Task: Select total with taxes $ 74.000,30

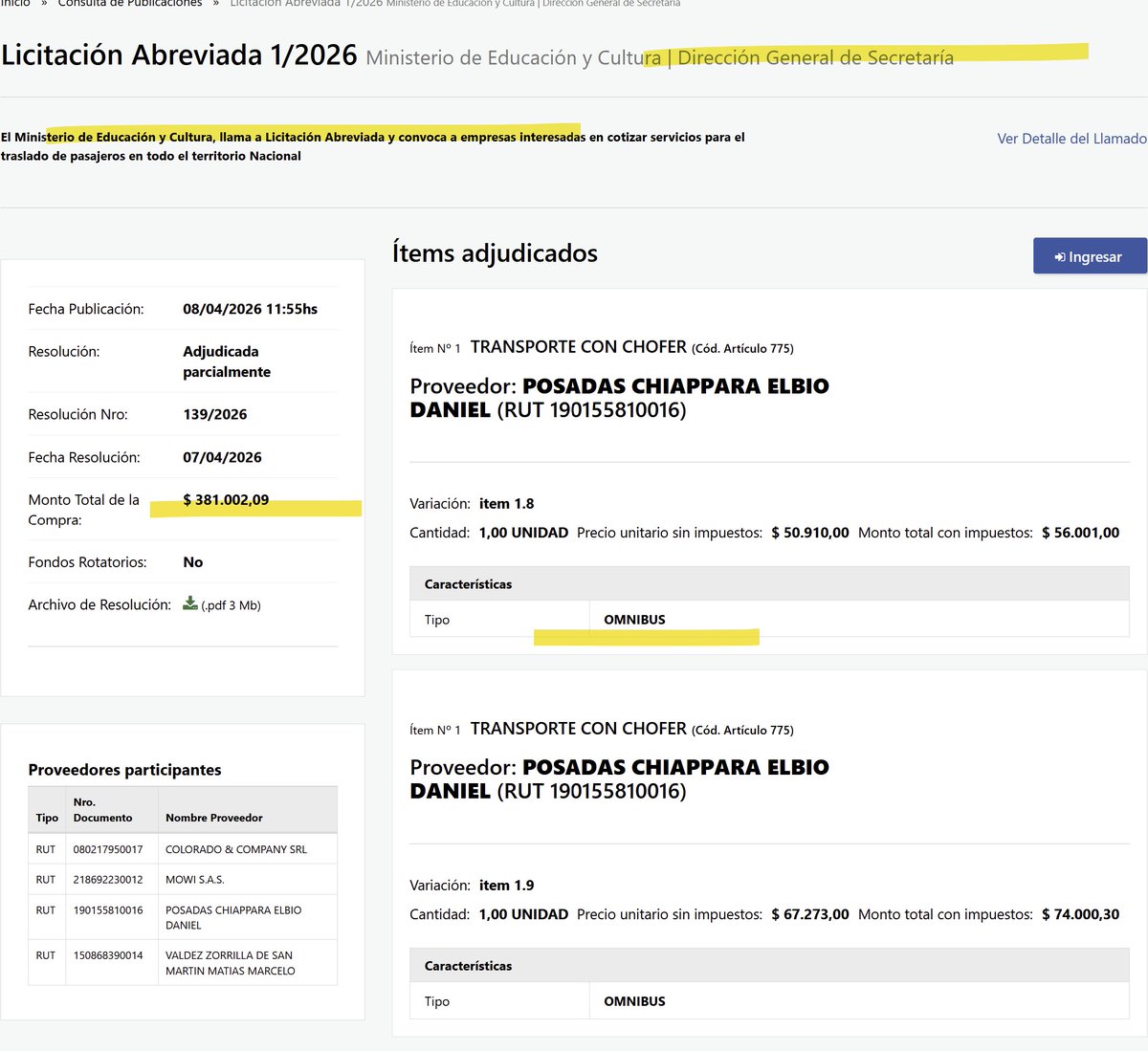Action: [1081, 914]
